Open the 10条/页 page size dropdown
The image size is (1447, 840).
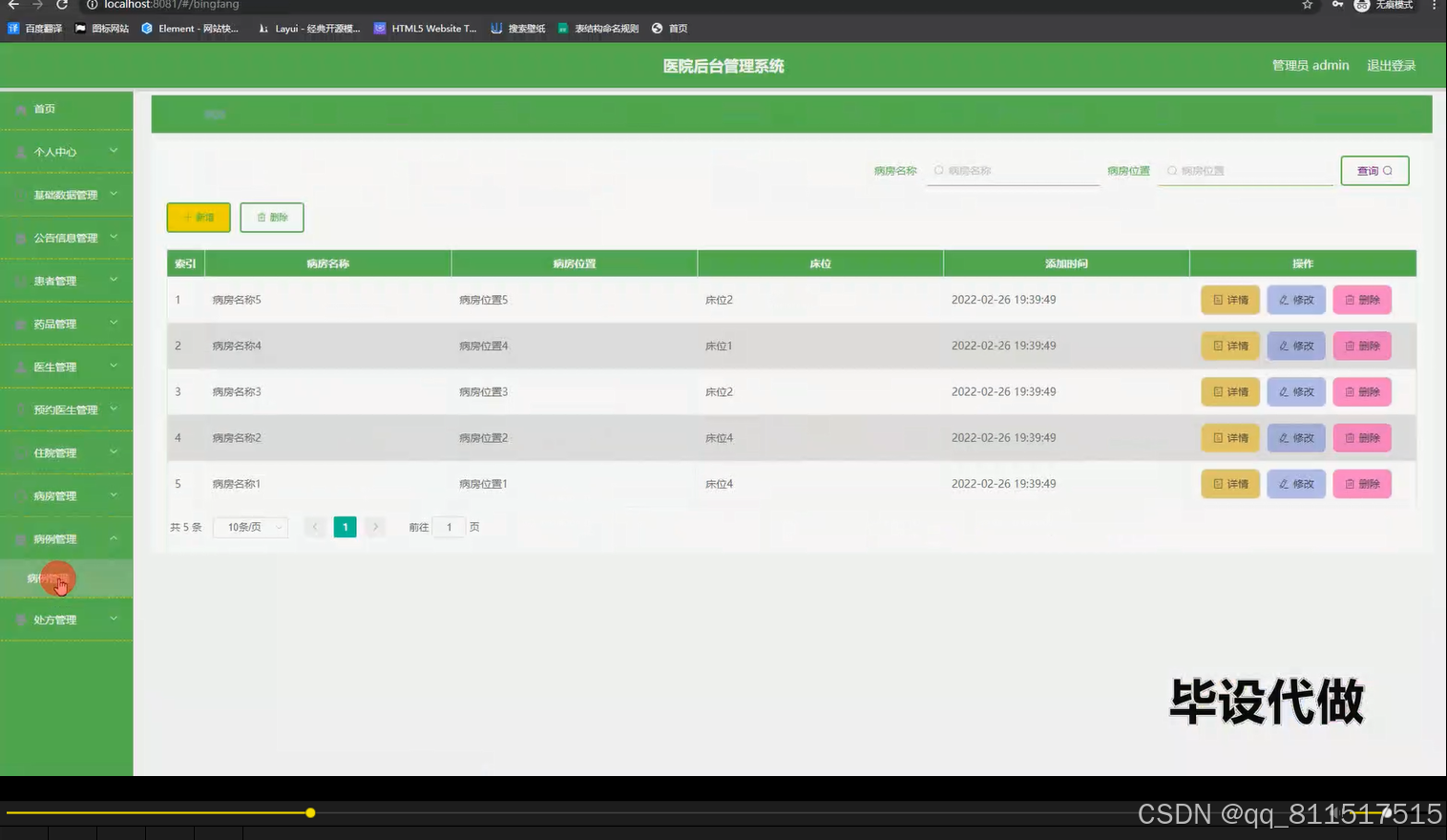click(x=251, y=527)
